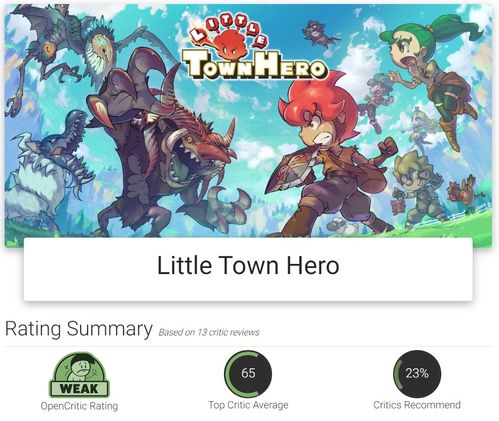
Task: Click the Little Town Hero logo in banner
Action: pos(253,51)
